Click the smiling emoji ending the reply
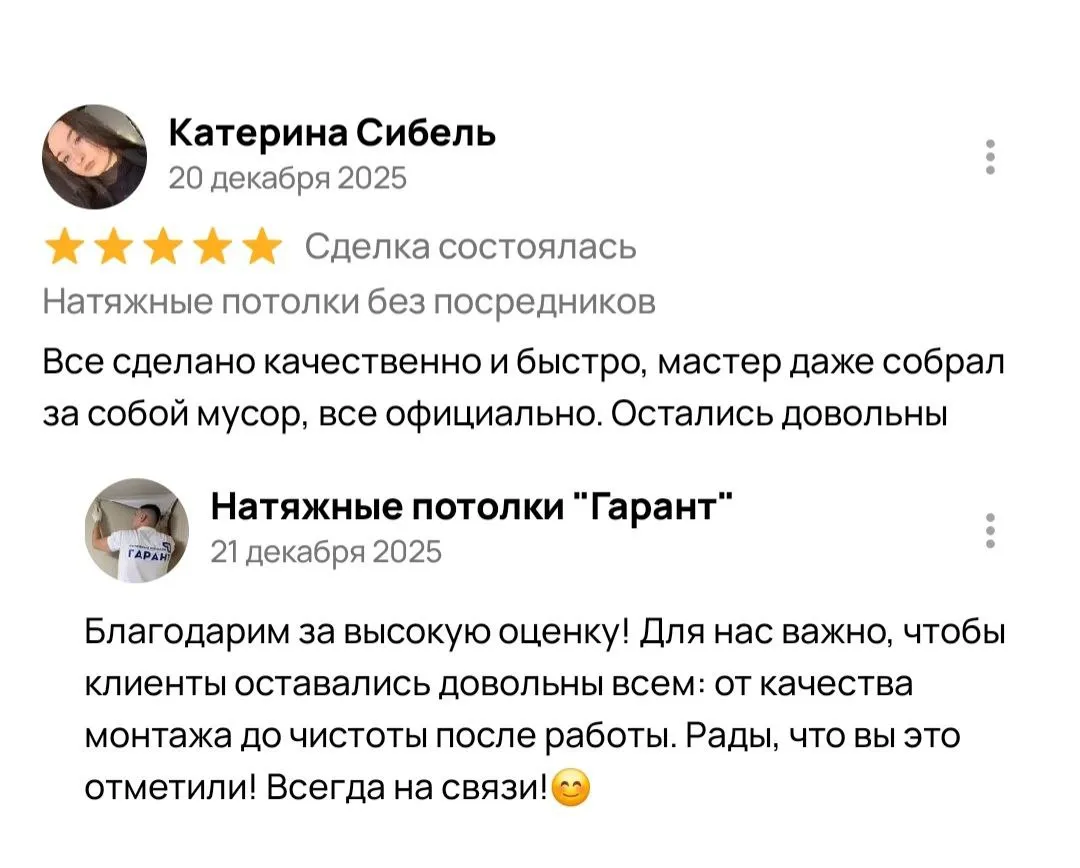1080x868 pixels. 571,791
